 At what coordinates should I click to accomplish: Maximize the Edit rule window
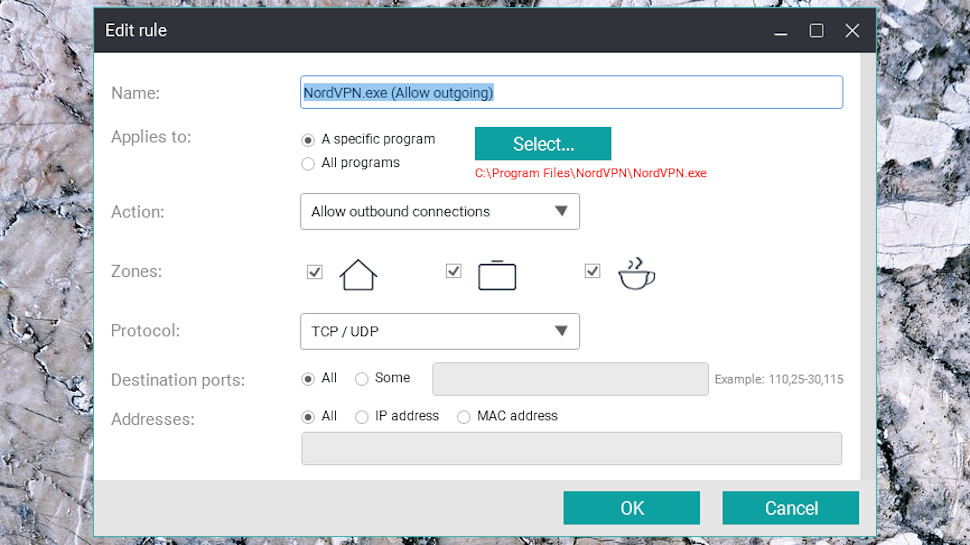(817, 30)
